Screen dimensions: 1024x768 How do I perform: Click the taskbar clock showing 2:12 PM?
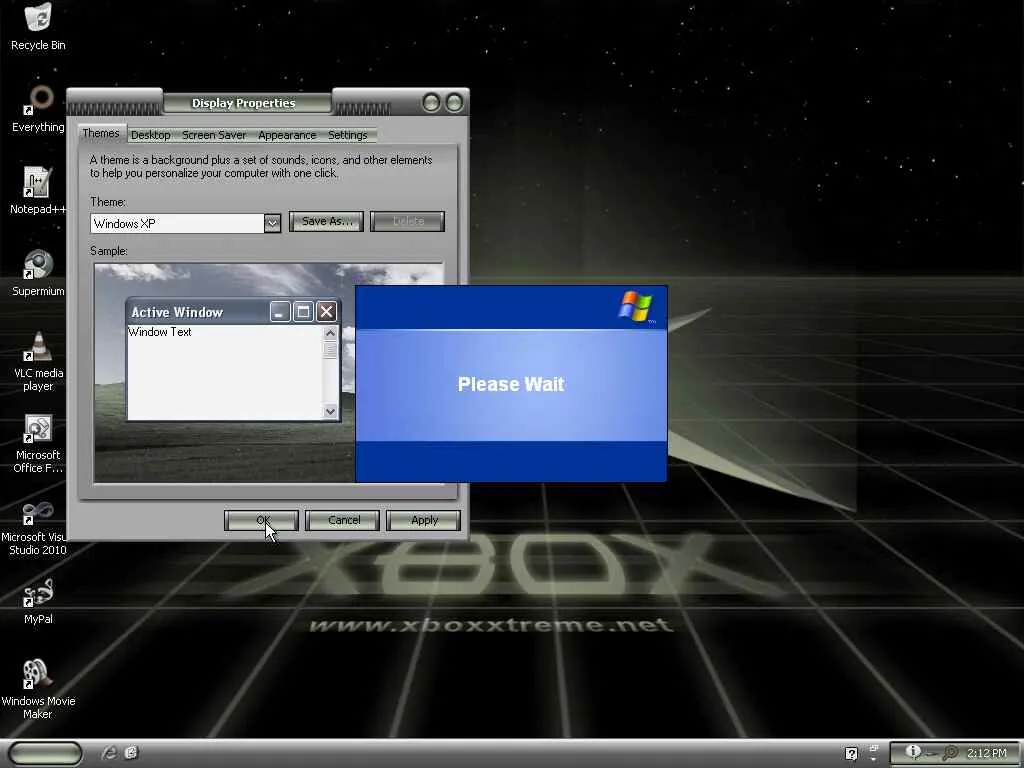pos(987,754)
